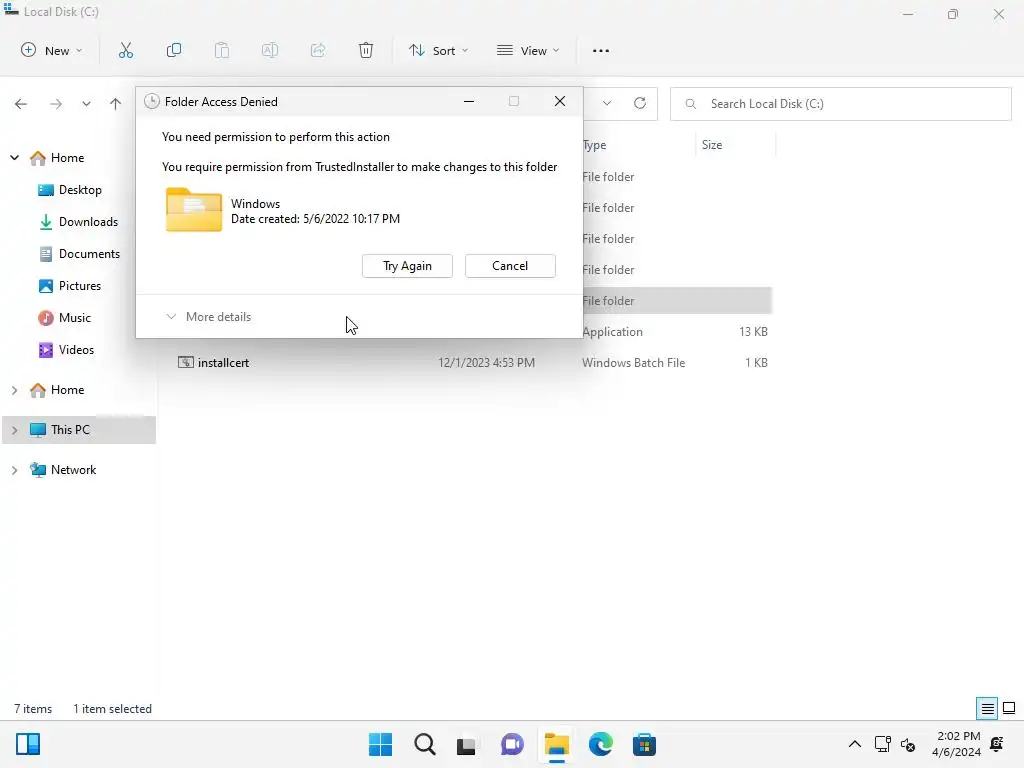This screenshot has height=768, width=1024.
Task: Expand More details in the dialog
Action: [209, 317]
